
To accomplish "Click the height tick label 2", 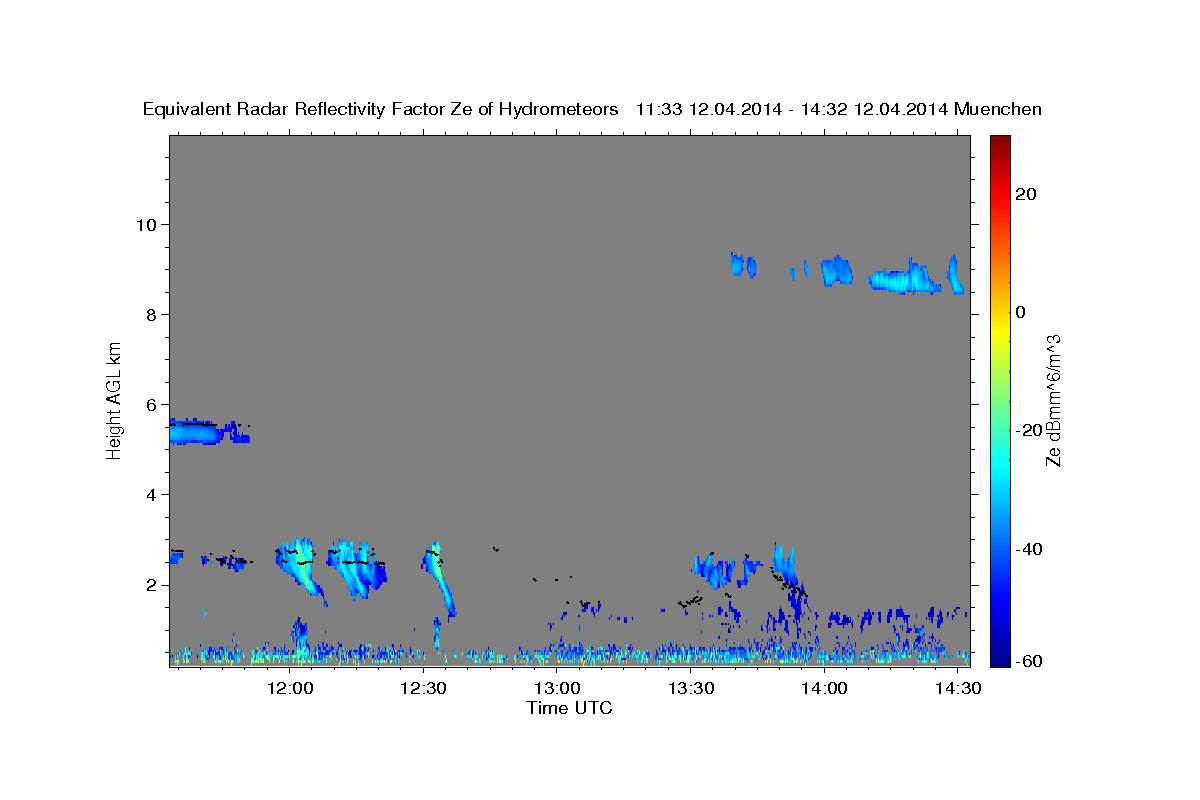I will coord(150,585).
